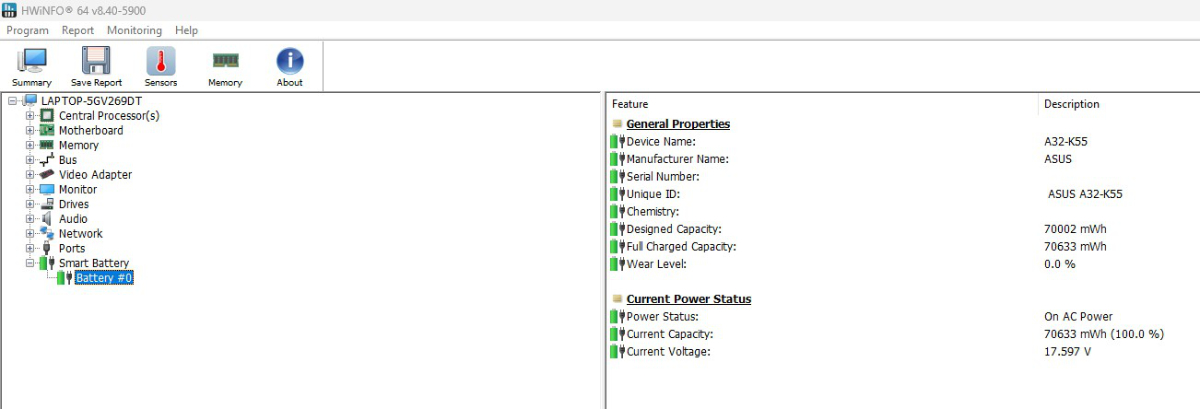Select the Battery #0 entry
The height and width of the screenshot is (409, 1200).
(104, 278)
